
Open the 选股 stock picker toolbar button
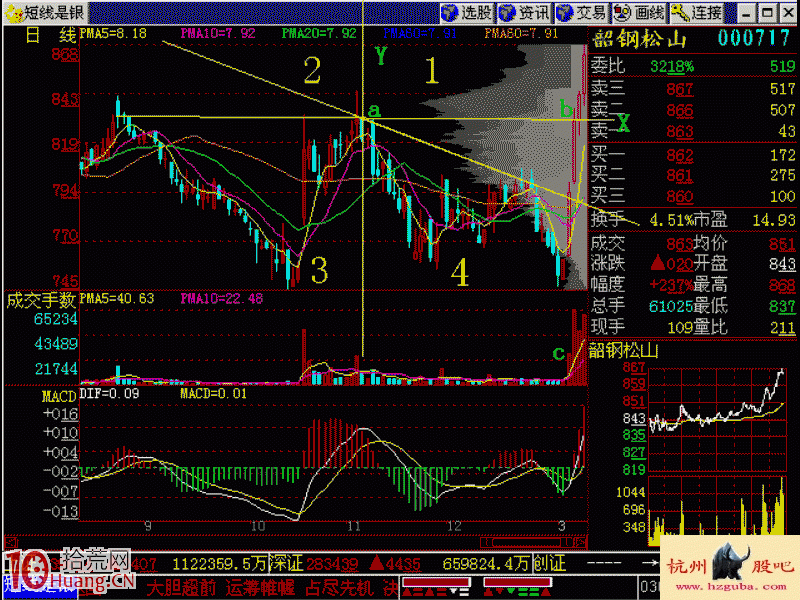pyautogui.click(x=468, y=12)
